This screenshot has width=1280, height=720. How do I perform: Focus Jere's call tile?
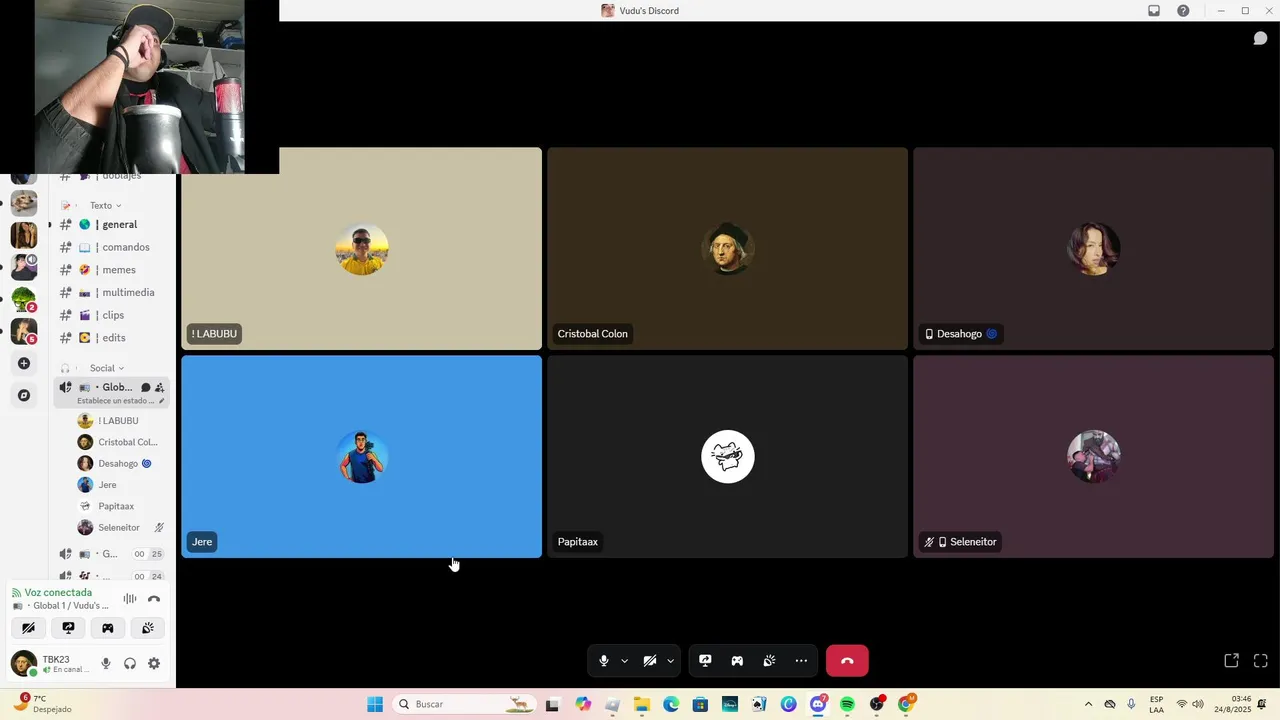pyautogui.click(x=361, y=457)
